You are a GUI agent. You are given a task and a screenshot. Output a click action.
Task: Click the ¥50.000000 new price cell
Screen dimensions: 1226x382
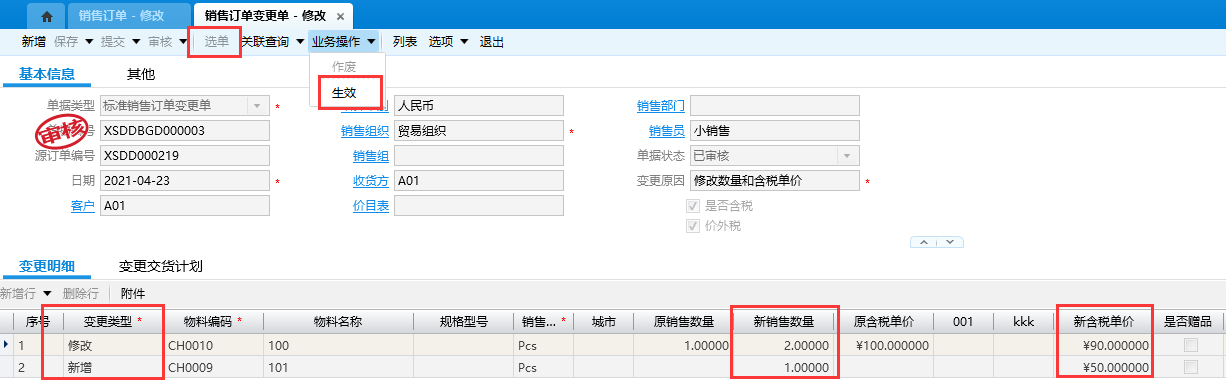click(1103, 367)
